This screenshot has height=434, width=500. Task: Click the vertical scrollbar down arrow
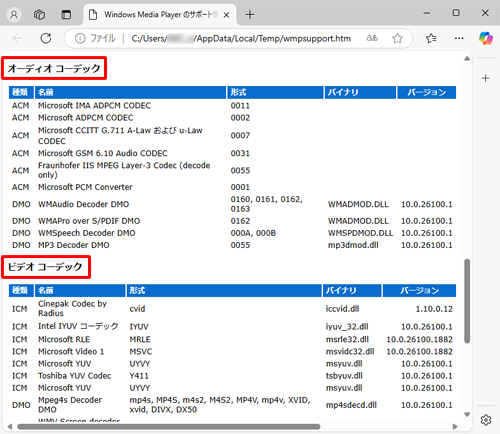click(467, 415)
